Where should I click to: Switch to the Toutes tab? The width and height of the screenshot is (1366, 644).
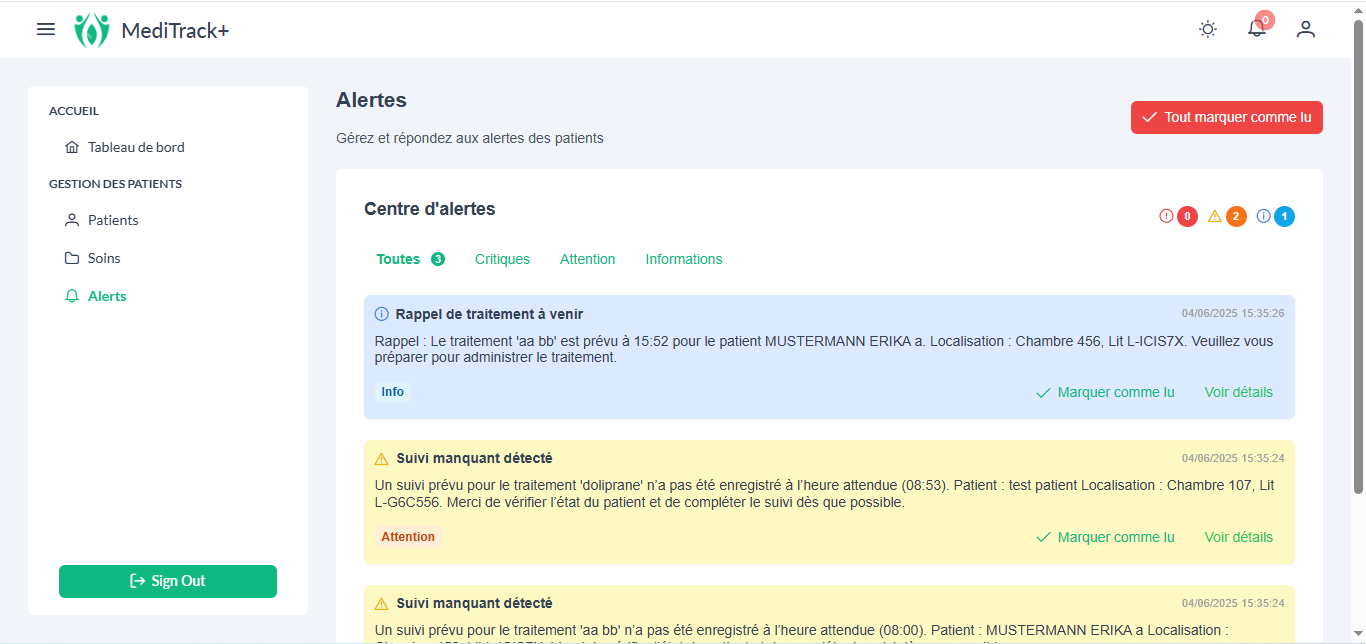point(410,259)
